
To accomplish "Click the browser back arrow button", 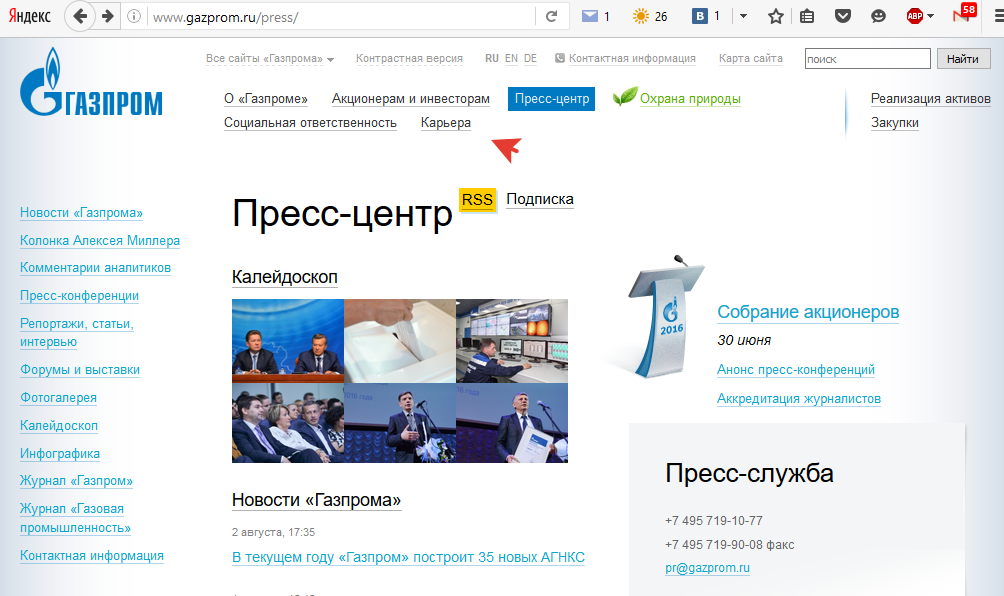I will point(80,17).
